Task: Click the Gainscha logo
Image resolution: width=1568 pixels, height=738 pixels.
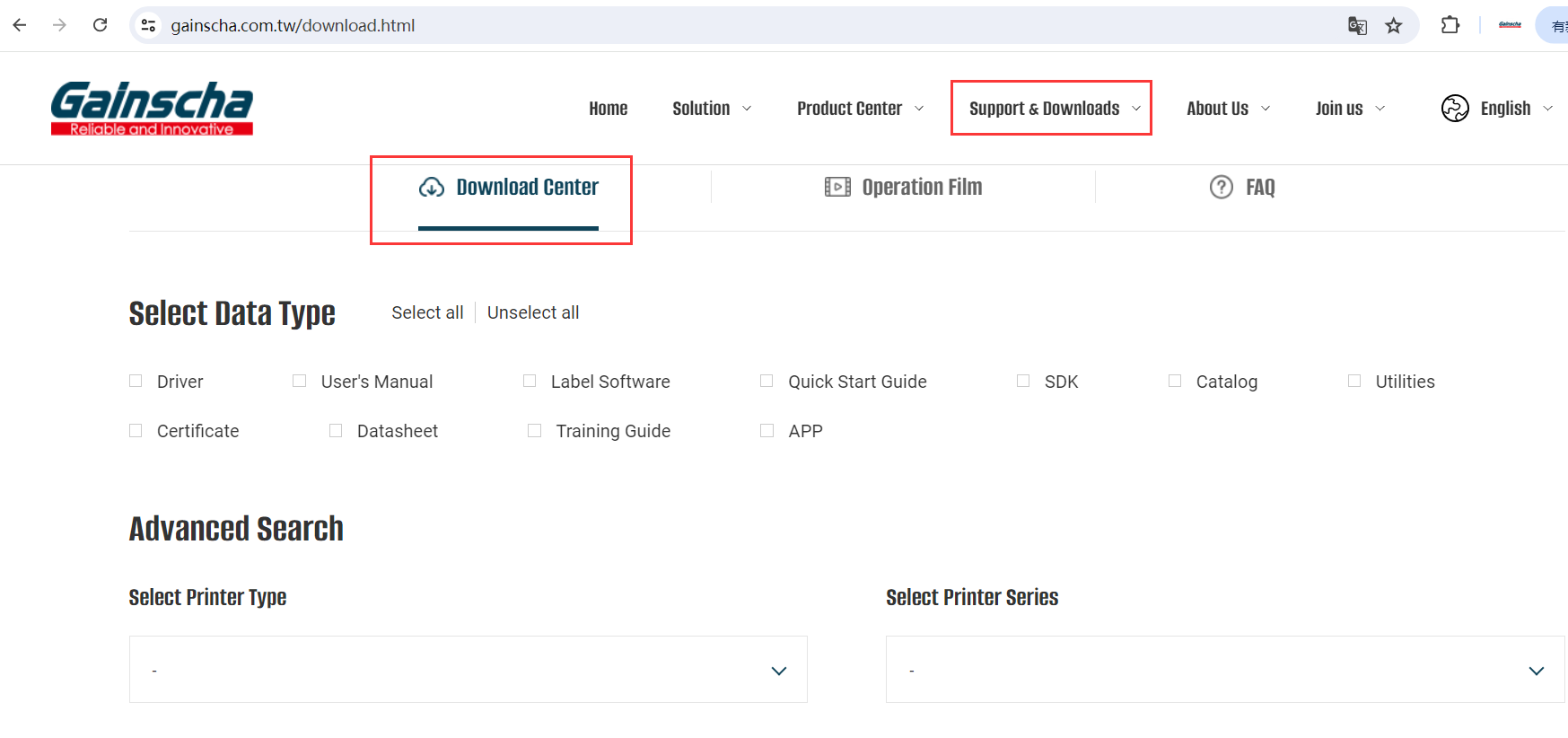Action: [152, 109]
